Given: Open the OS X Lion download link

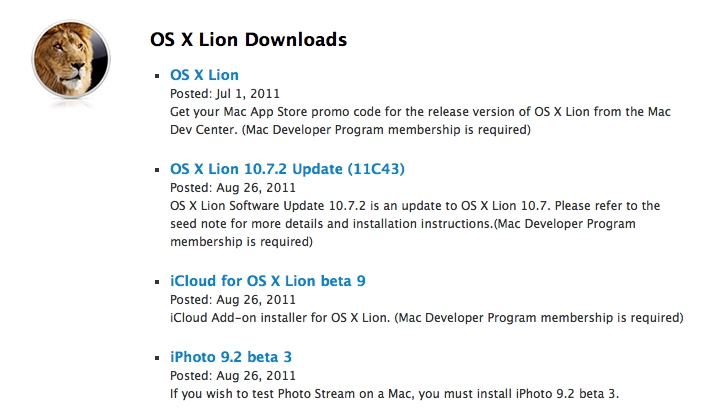Looking at the screenshot, I should [204, 75].
